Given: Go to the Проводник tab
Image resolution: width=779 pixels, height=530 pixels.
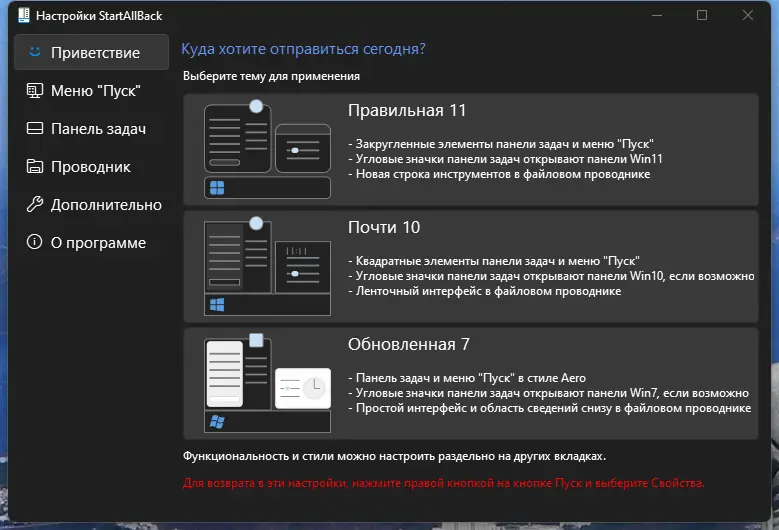Looking at the screenshot, I should pos(91,166).
